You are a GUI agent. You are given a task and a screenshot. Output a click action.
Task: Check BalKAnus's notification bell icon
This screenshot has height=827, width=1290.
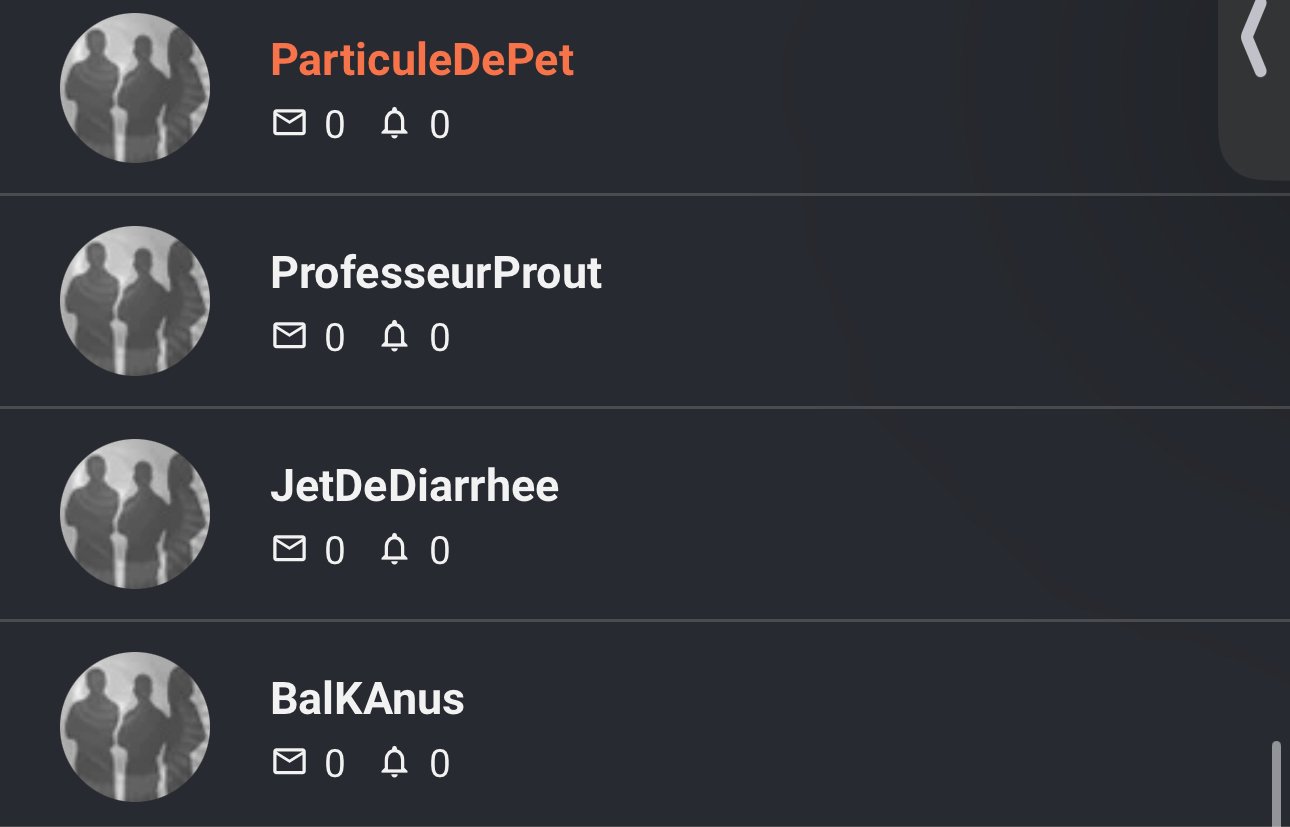click(x=395, y=762)
